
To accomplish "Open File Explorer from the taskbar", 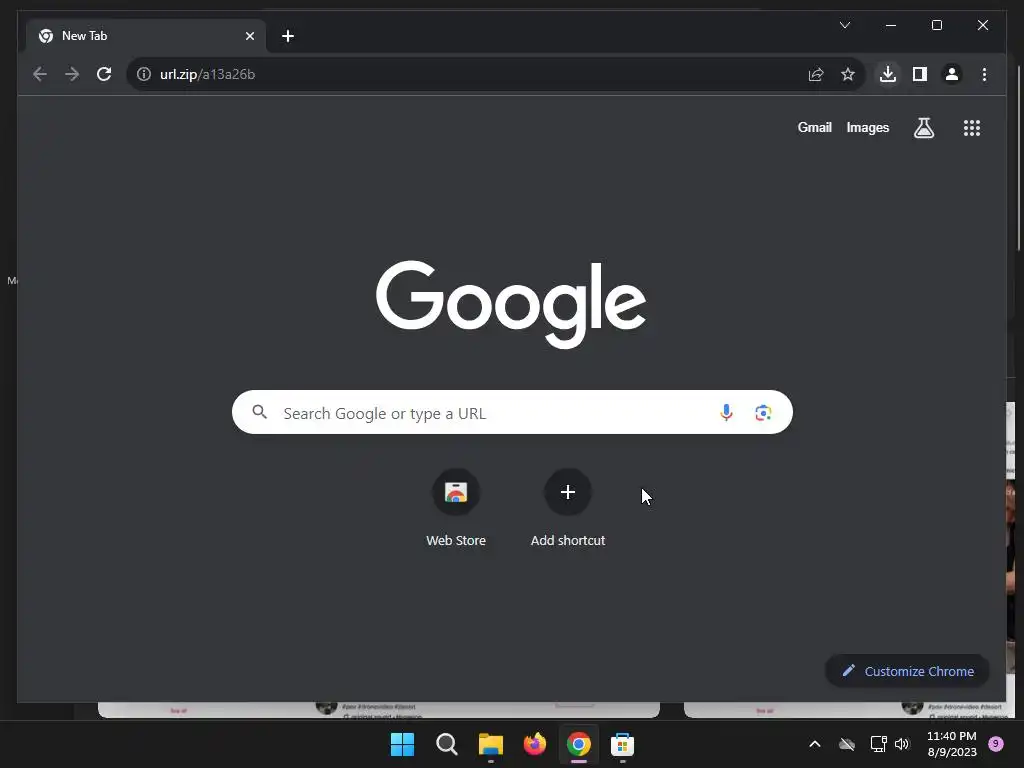I will (490, 744).
